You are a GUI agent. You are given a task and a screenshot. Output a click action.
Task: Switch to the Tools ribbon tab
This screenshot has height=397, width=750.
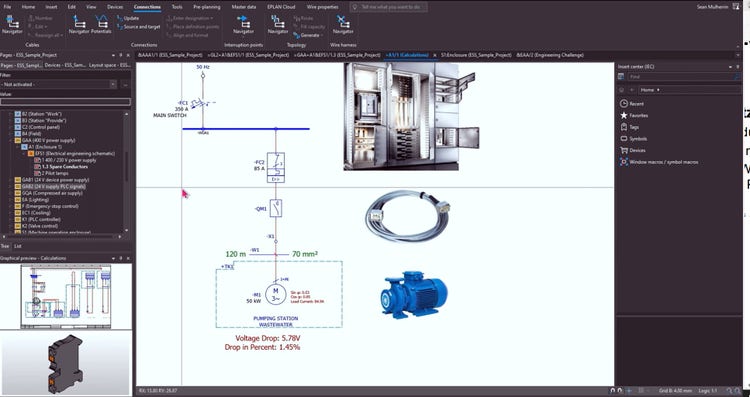177,7
